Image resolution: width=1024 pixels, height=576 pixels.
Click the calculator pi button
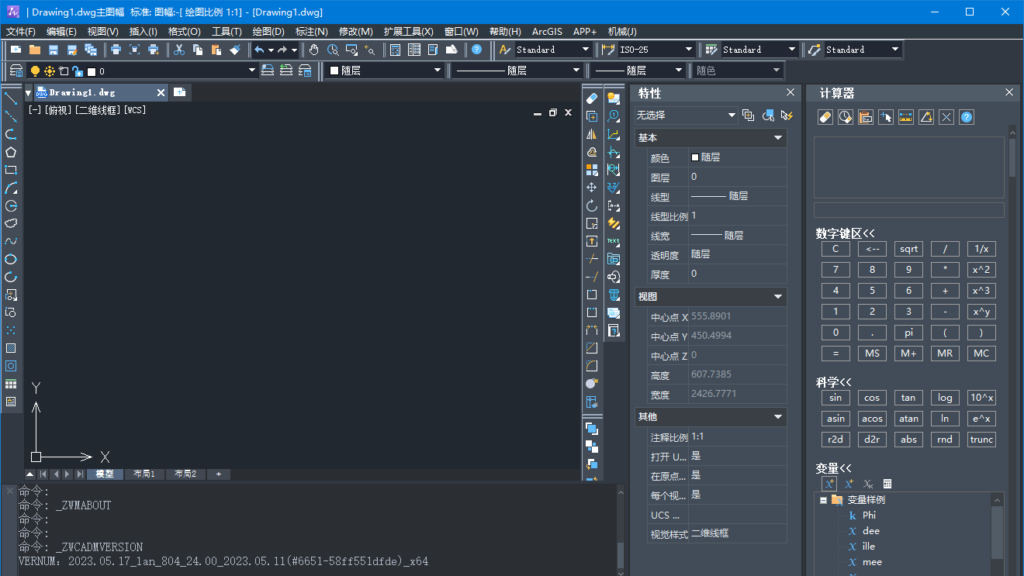pyautogui.click(x=908, y=332)
